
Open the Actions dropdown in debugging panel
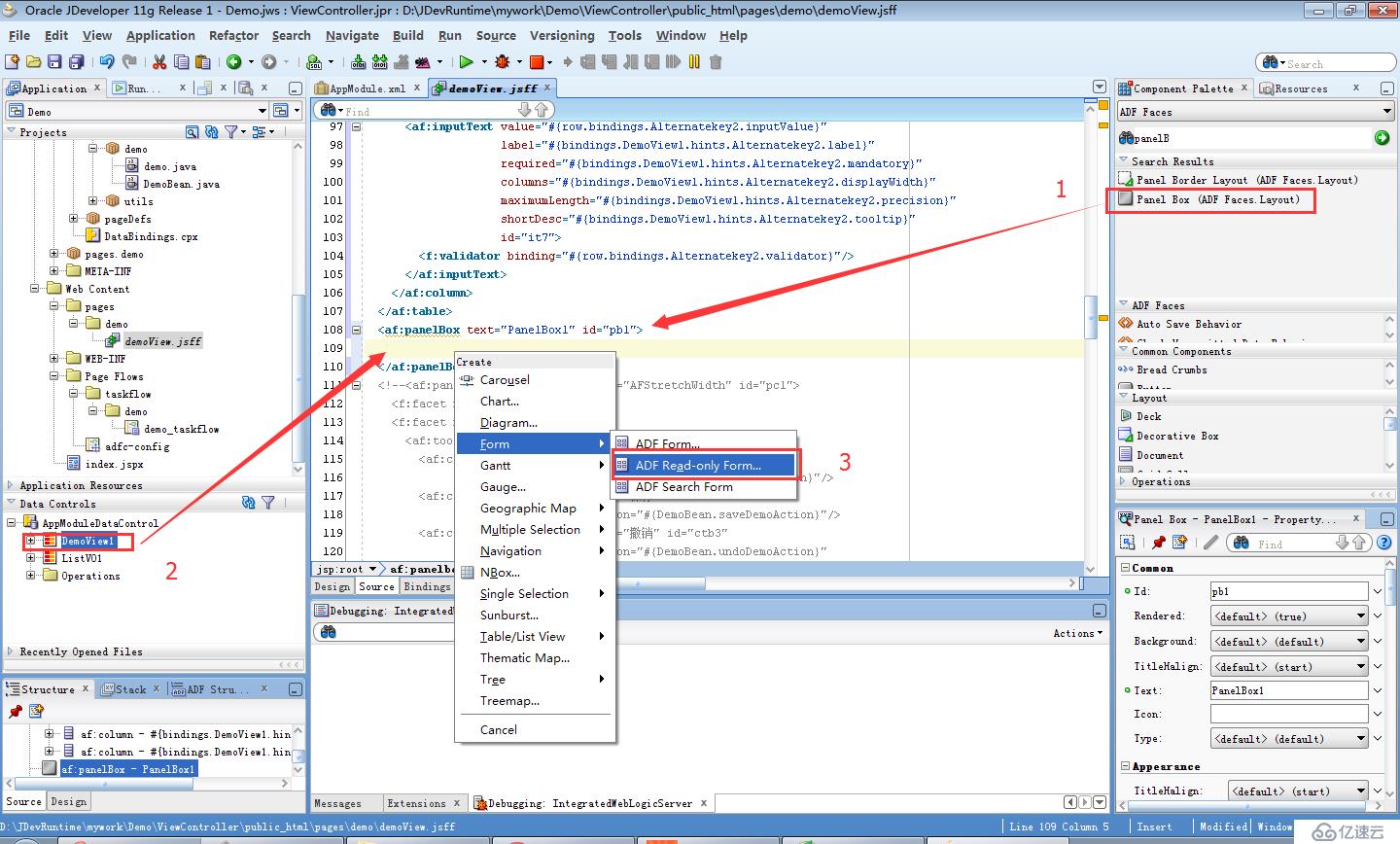(1077, 633)
